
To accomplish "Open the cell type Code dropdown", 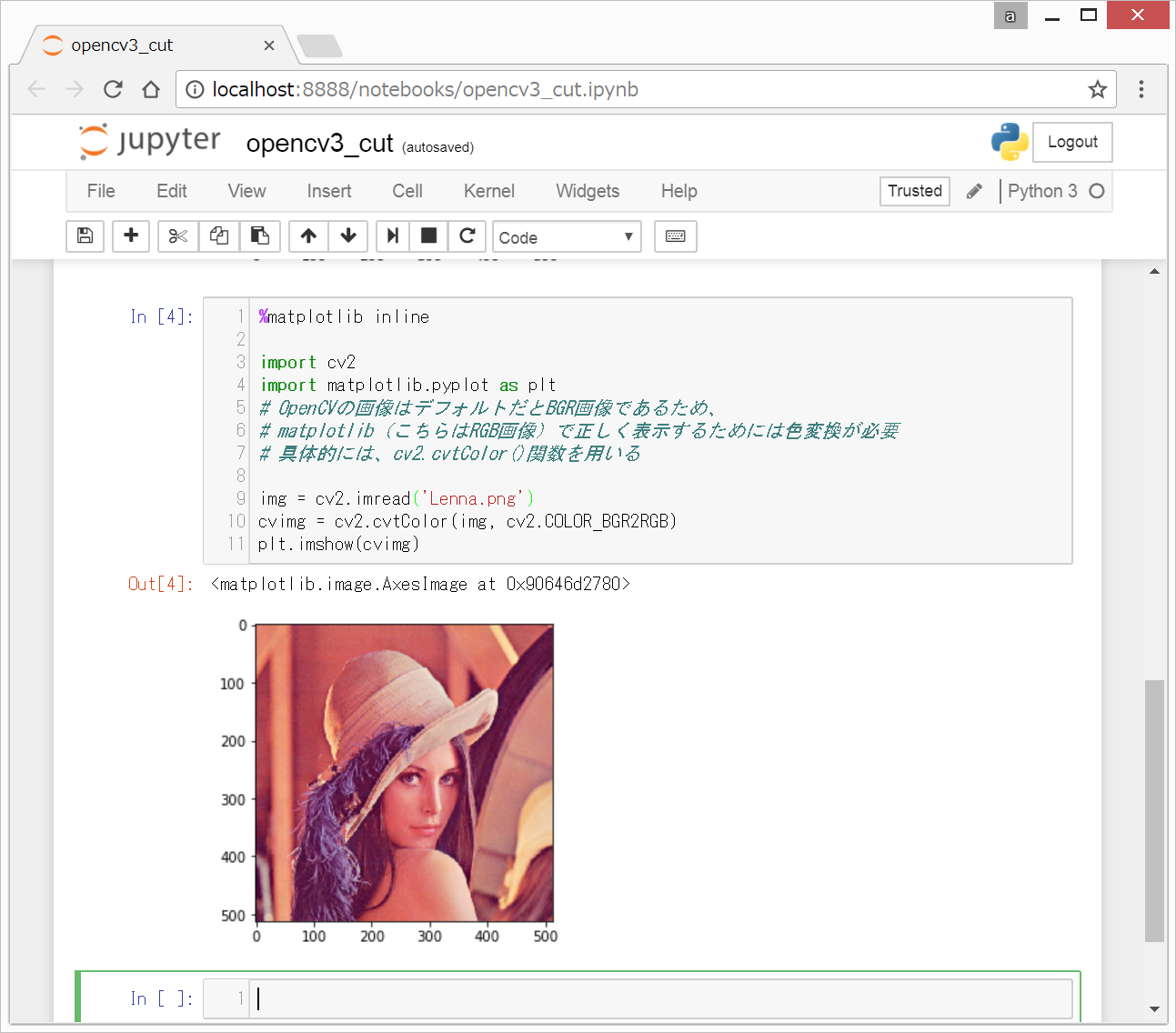I will pyautogui.click(x=567, y=236).
